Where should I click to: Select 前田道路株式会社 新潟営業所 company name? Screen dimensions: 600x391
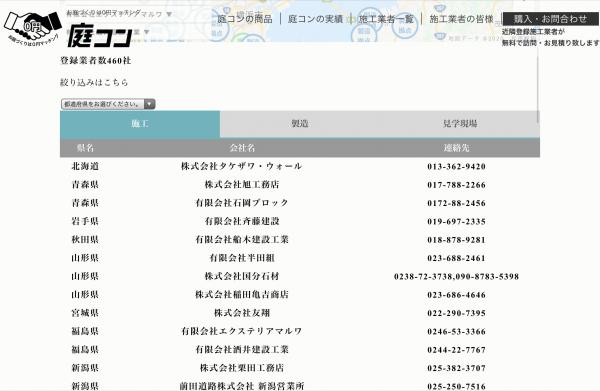coord(242,386)
